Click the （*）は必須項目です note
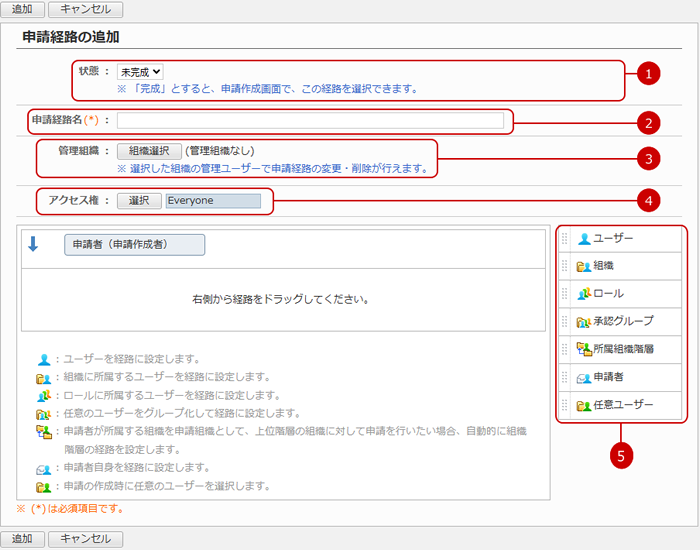Viewport: 700px width, 550px height. 70,508
